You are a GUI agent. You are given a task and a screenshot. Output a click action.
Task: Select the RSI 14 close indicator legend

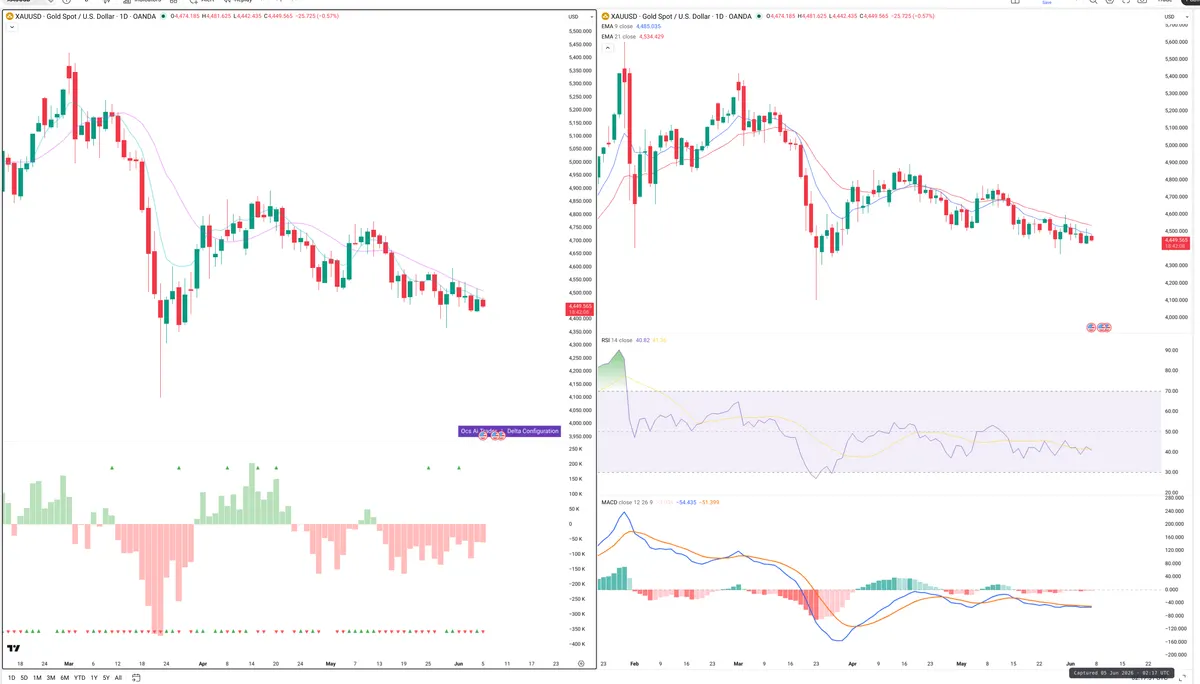[619, 340]
